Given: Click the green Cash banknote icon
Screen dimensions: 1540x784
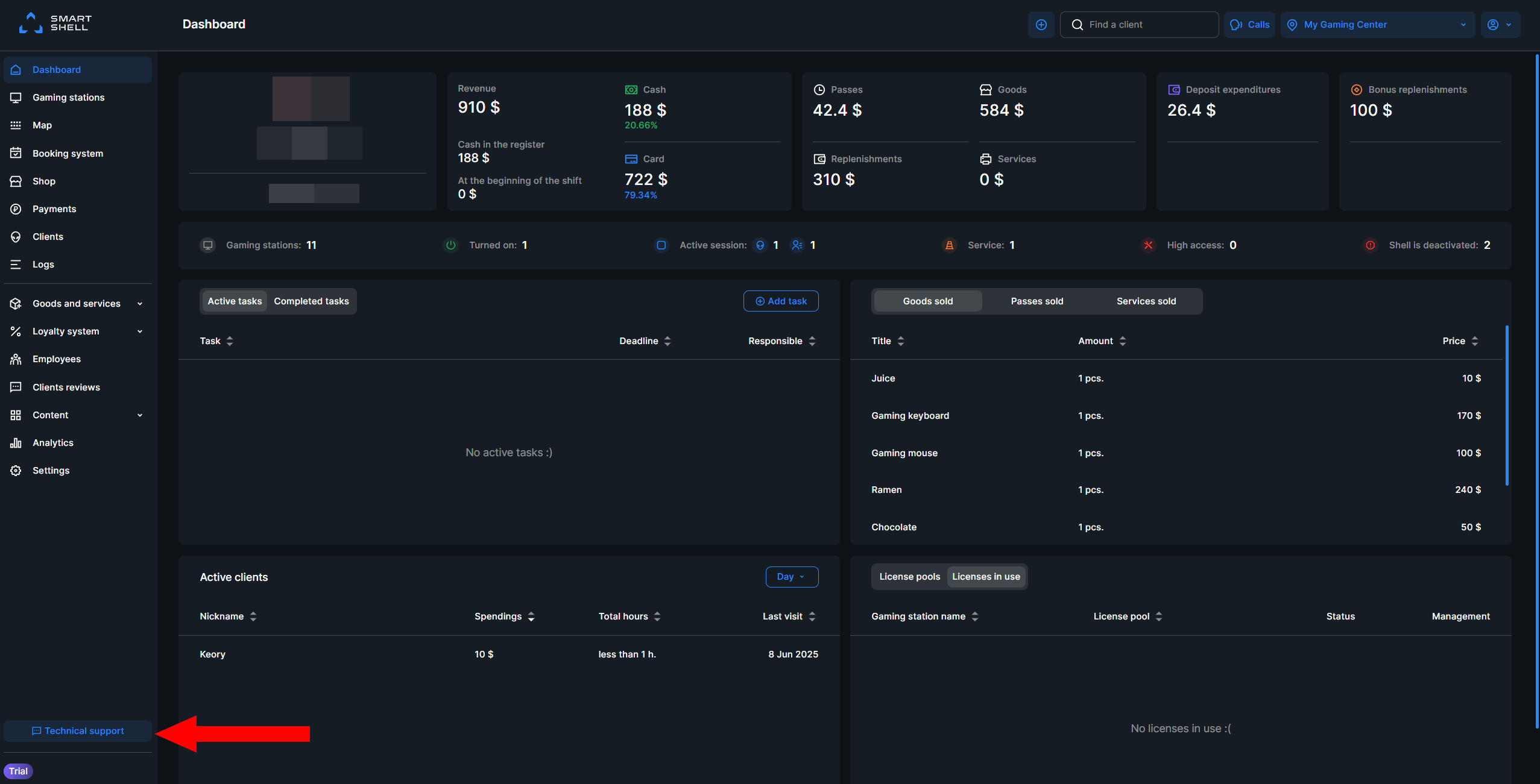Looking at the screenshot, I should pos(631,90).
